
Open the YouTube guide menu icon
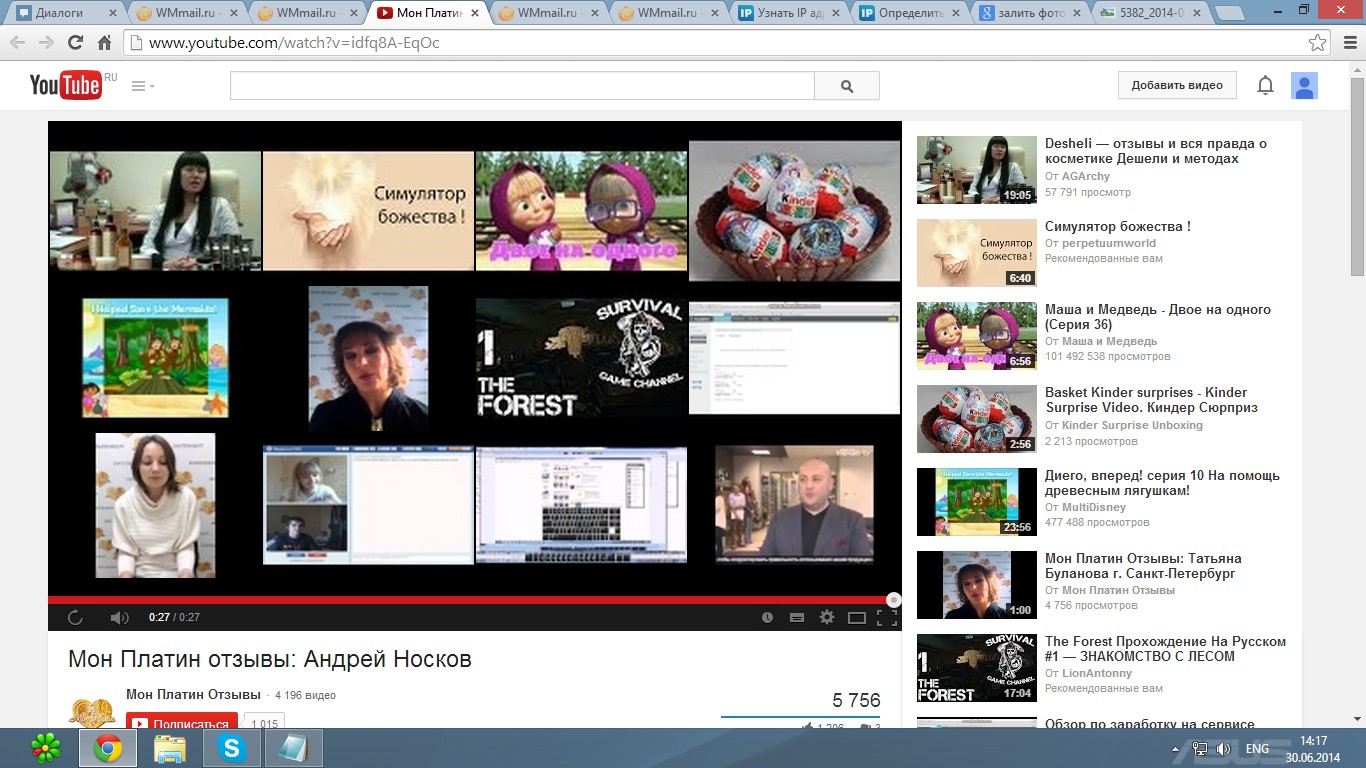pyautogui.click(x=143, y=86)
